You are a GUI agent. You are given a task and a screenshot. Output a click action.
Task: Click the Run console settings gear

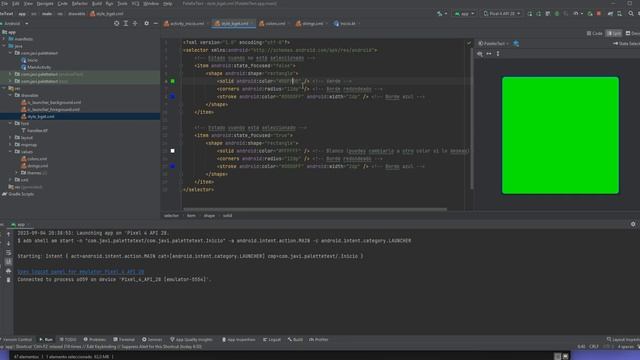(x=633, y=224)
